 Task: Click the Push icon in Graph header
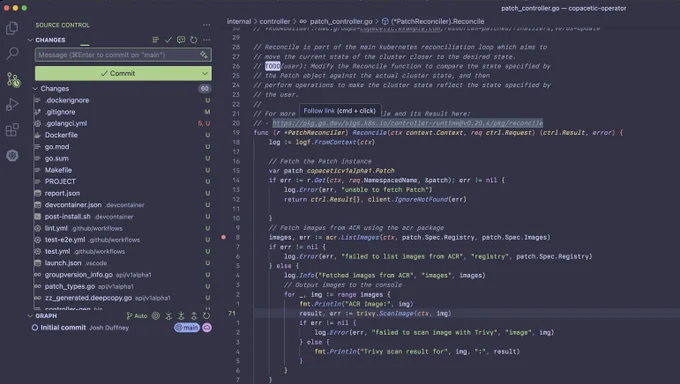[194, 316]
